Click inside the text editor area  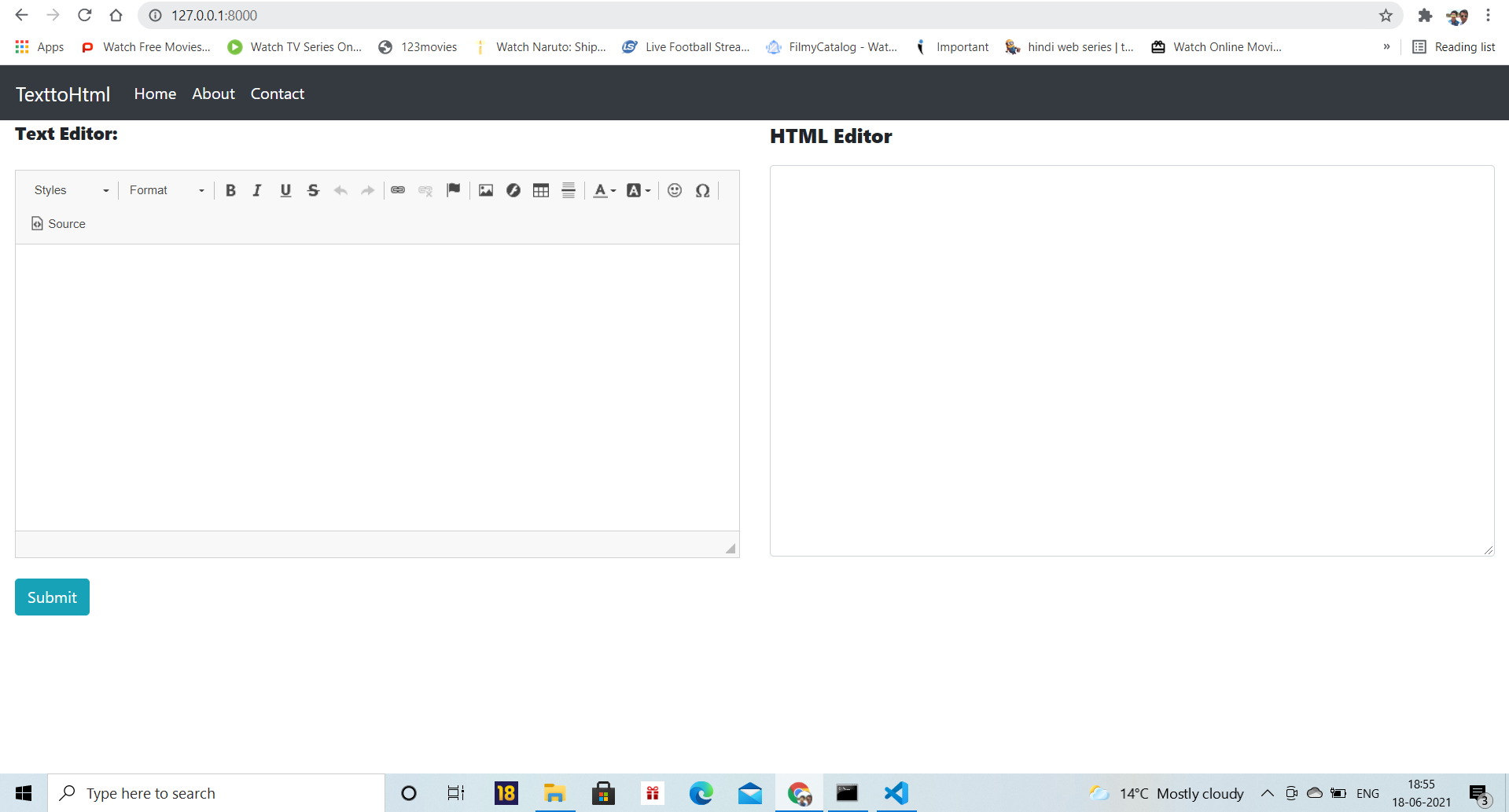377,388
